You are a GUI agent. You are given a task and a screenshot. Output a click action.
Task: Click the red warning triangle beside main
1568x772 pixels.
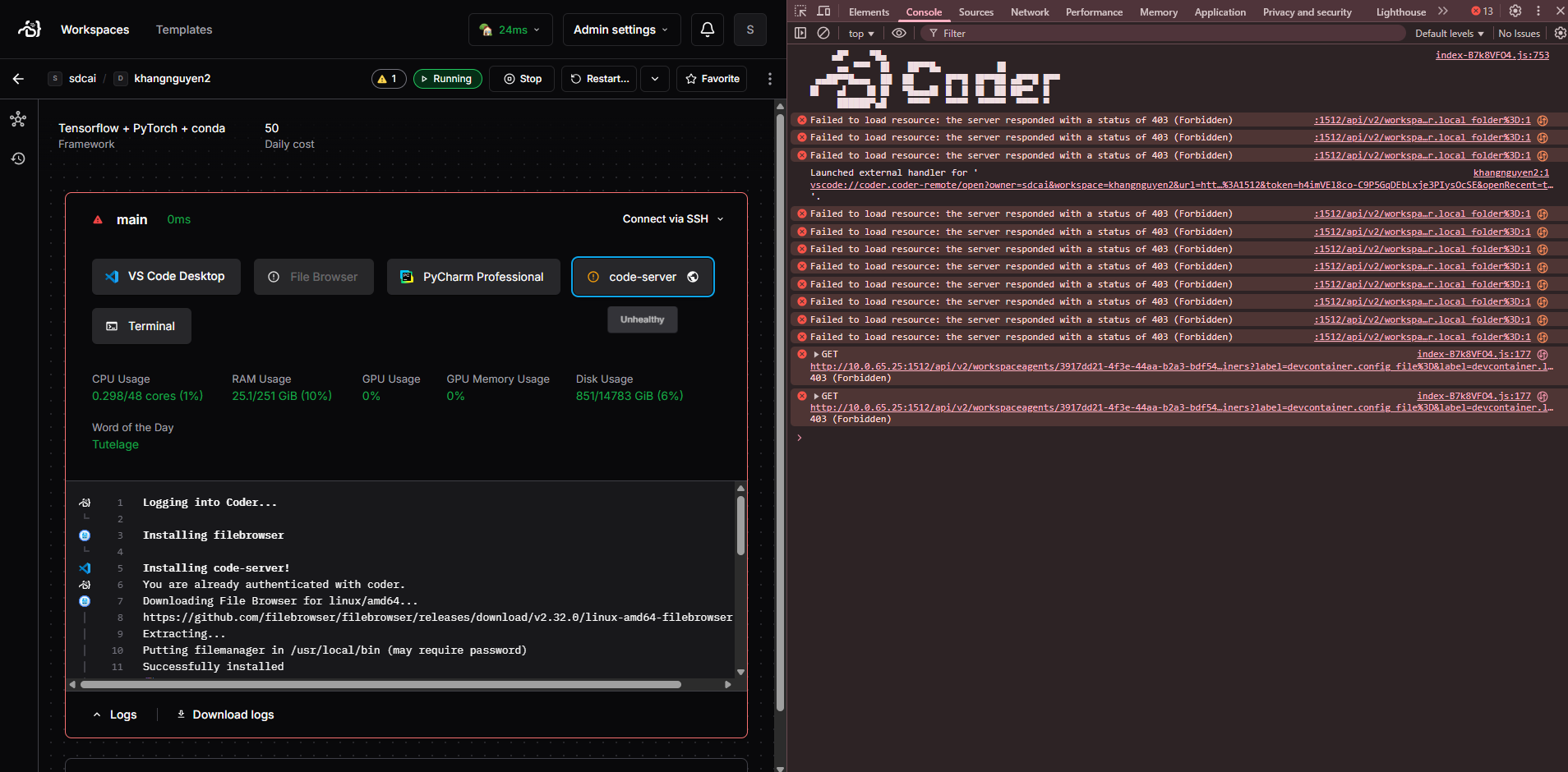tap(98, 219)
